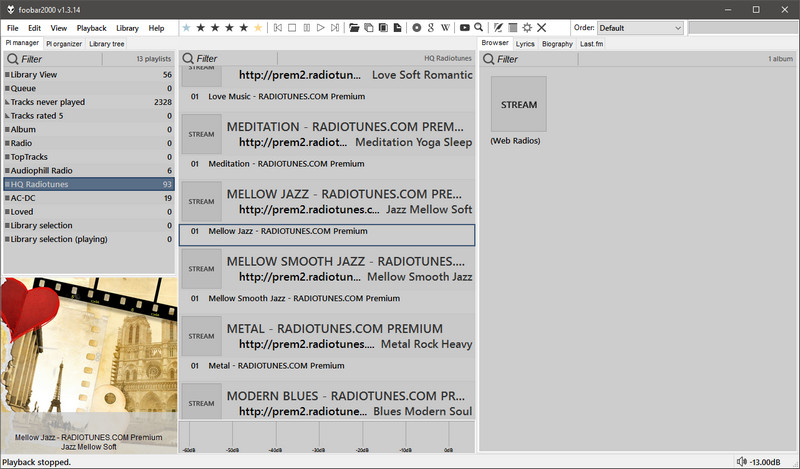Switch to the Lyrics tab
Viewport: 800px width, 469px height.
(525, 44)
